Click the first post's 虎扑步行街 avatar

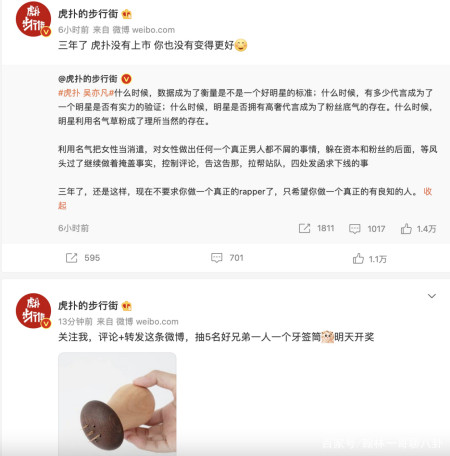(33, 19)
